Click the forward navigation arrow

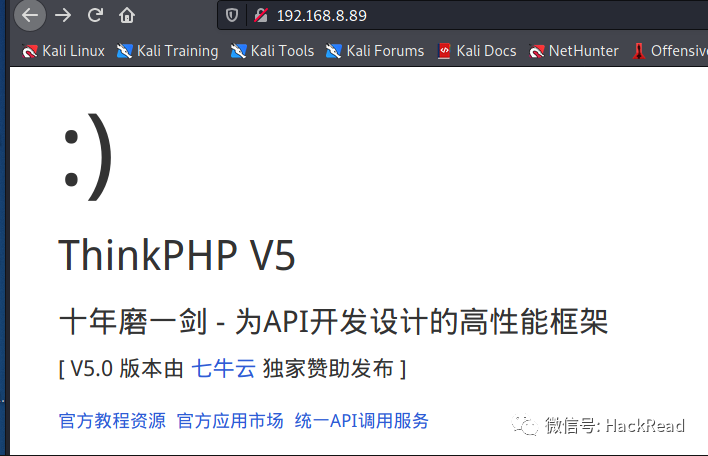pos(63,15)
